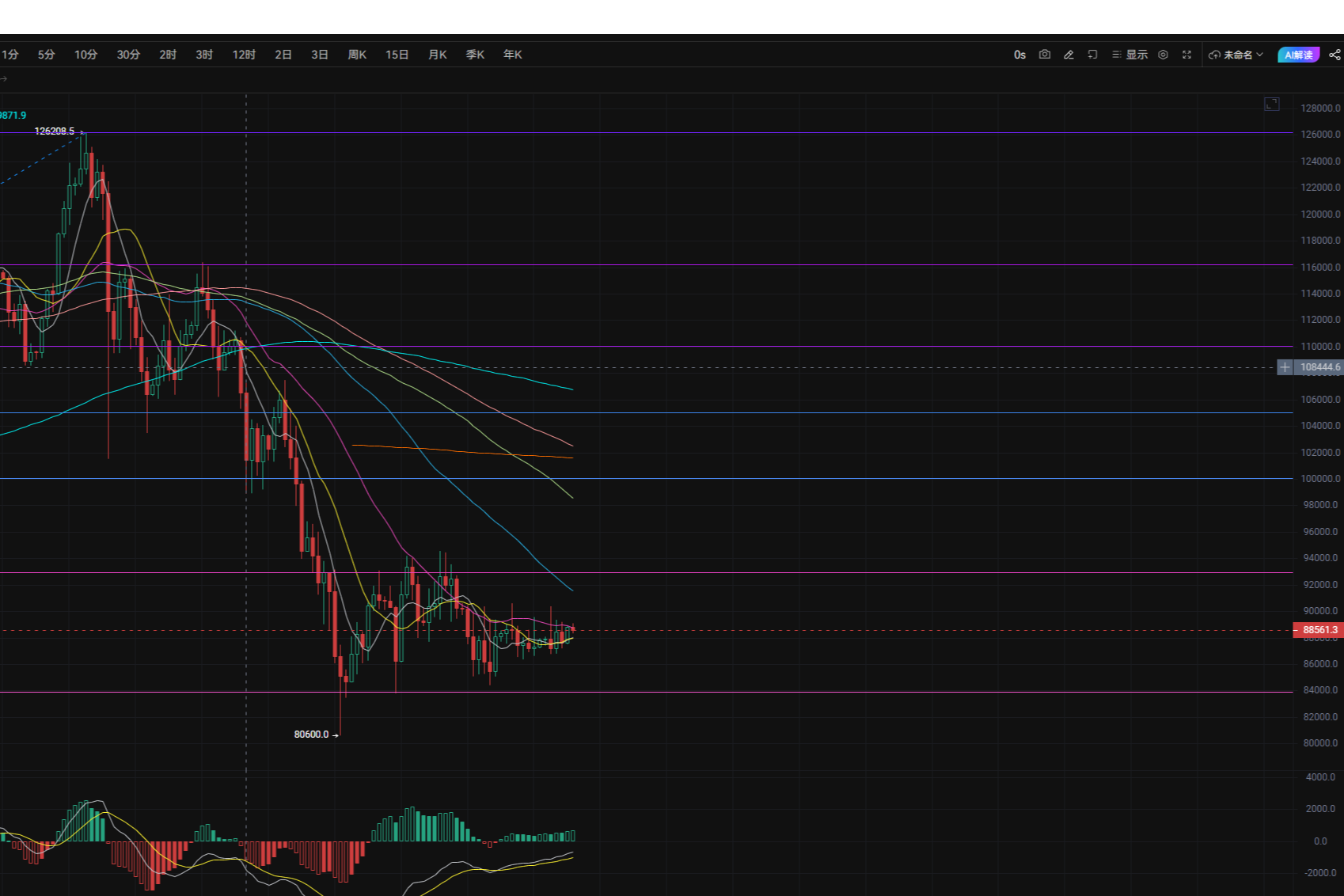Viewport: 1344px width, 896px height.
Task: Click the plus icon beside 108444.6
Action: (x=1285, y=367)
